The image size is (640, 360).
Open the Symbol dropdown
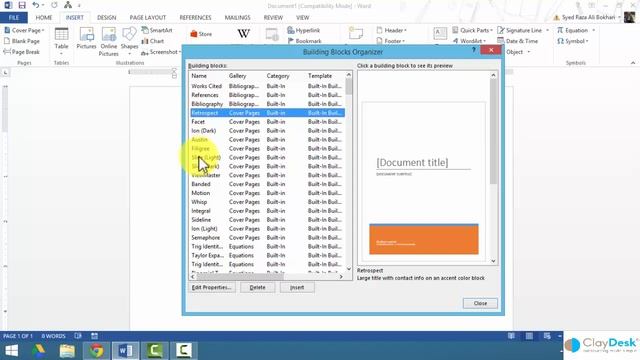coord(573,41)
